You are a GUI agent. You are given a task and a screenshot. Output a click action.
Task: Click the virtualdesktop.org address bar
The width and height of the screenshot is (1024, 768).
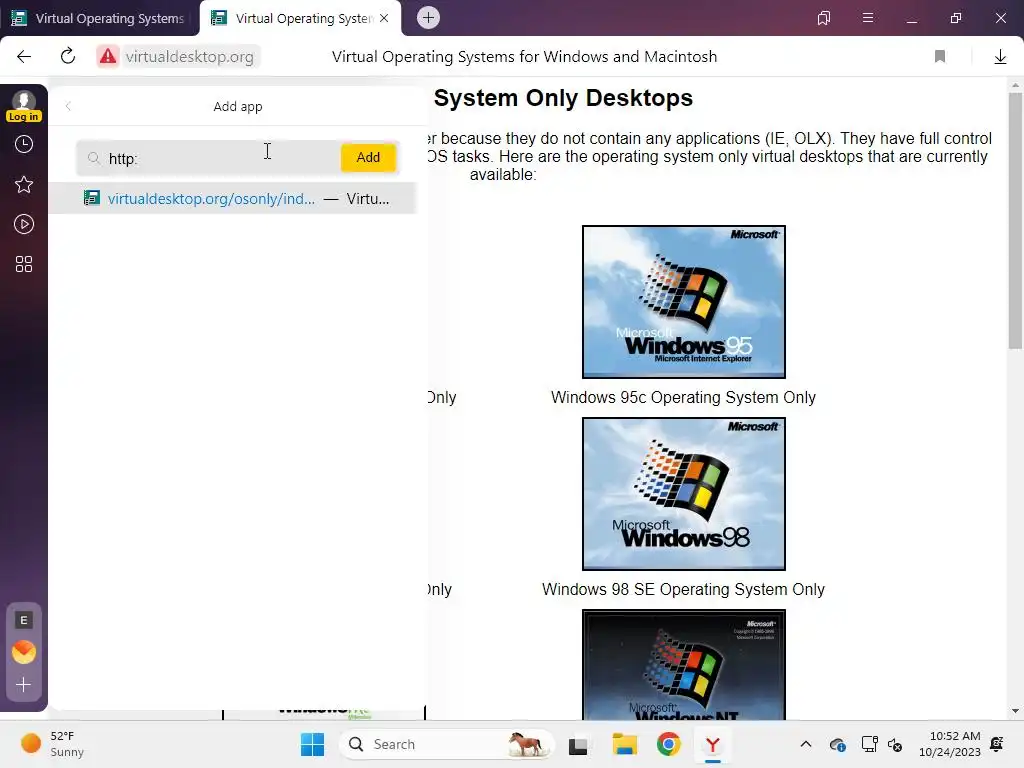pyautogui.click(x=189, y=57)
